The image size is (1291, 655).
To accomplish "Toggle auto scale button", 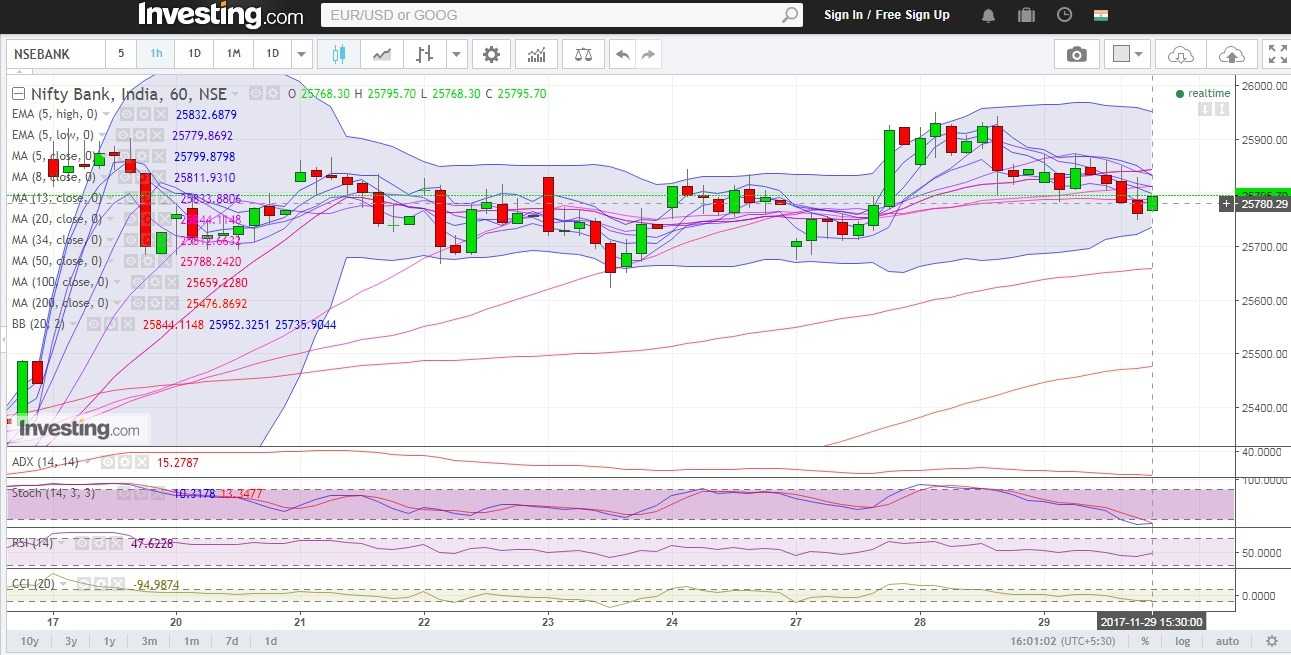I will click(1227, 641).
